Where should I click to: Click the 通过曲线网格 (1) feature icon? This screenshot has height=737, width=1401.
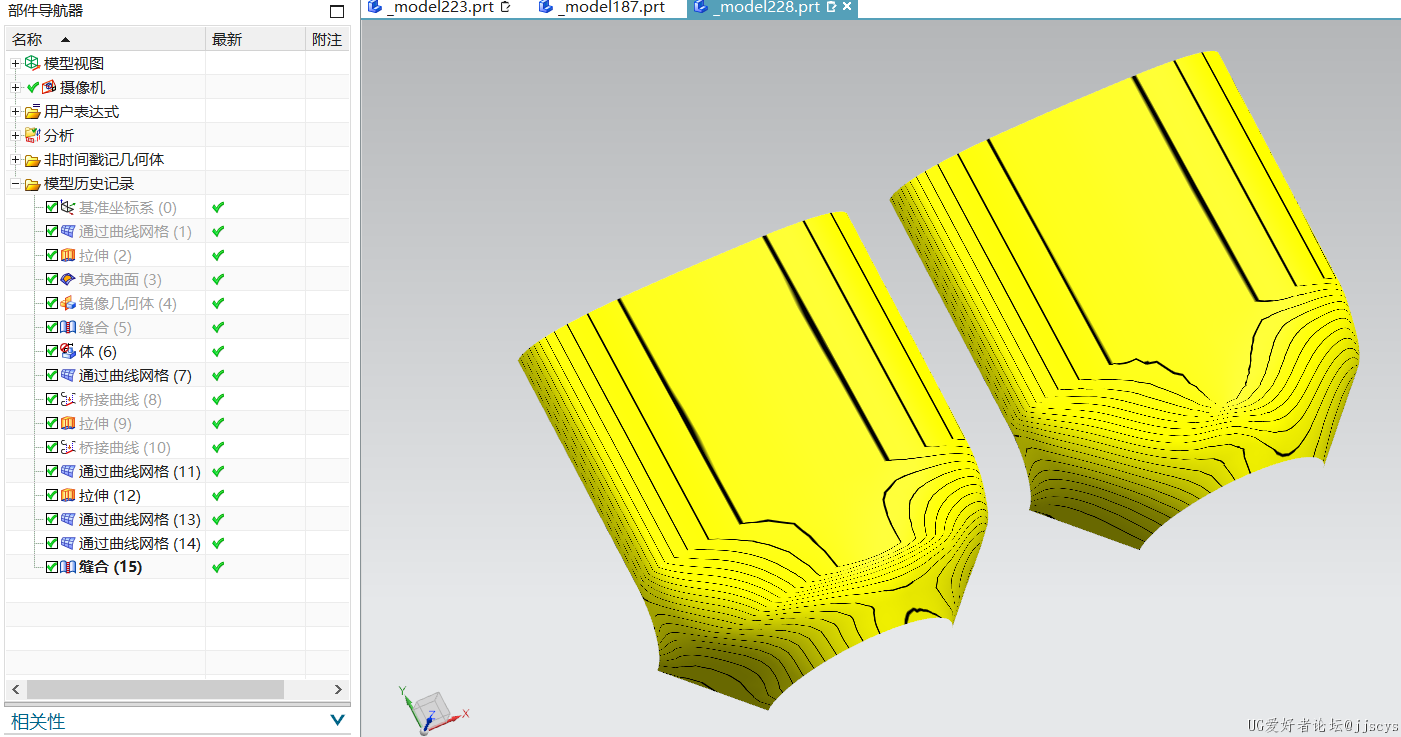point(67,231)
